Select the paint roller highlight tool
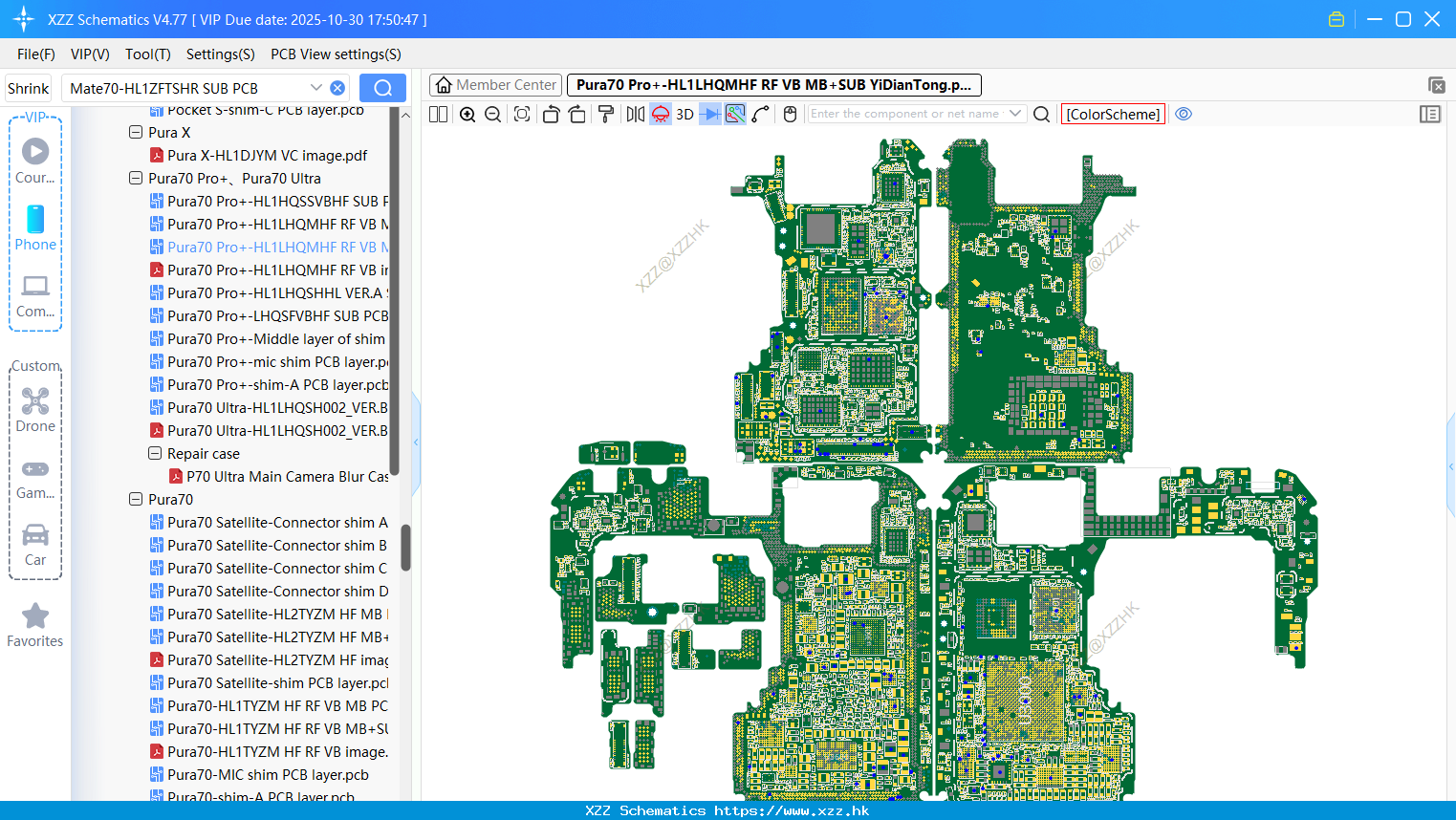The height and width of the screenshot is (820, 1456). tap(605, 114)
